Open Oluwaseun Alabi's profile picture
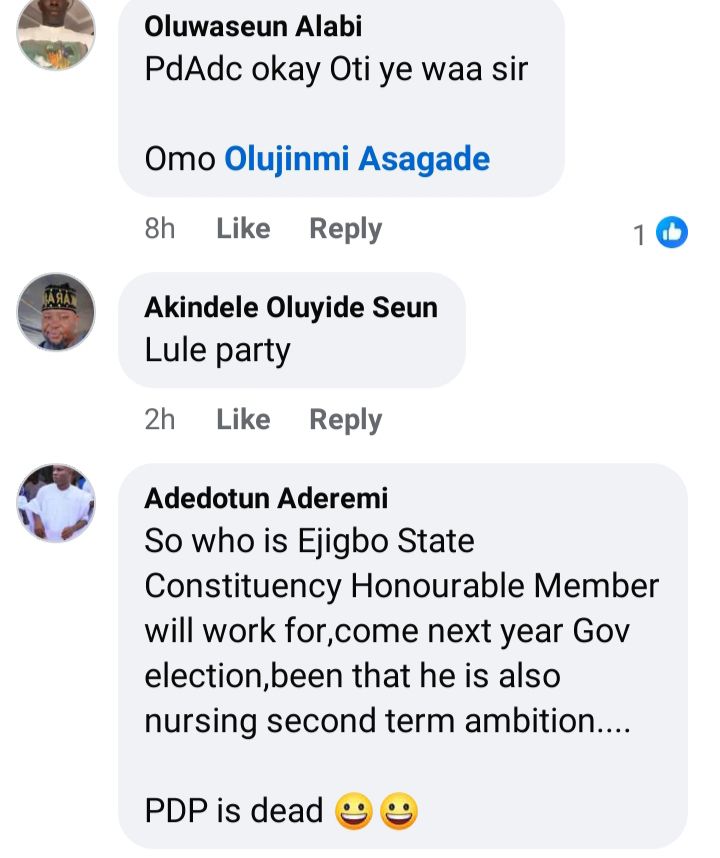The width and height of the screenshot is (720, 858). tap(56, 34)
